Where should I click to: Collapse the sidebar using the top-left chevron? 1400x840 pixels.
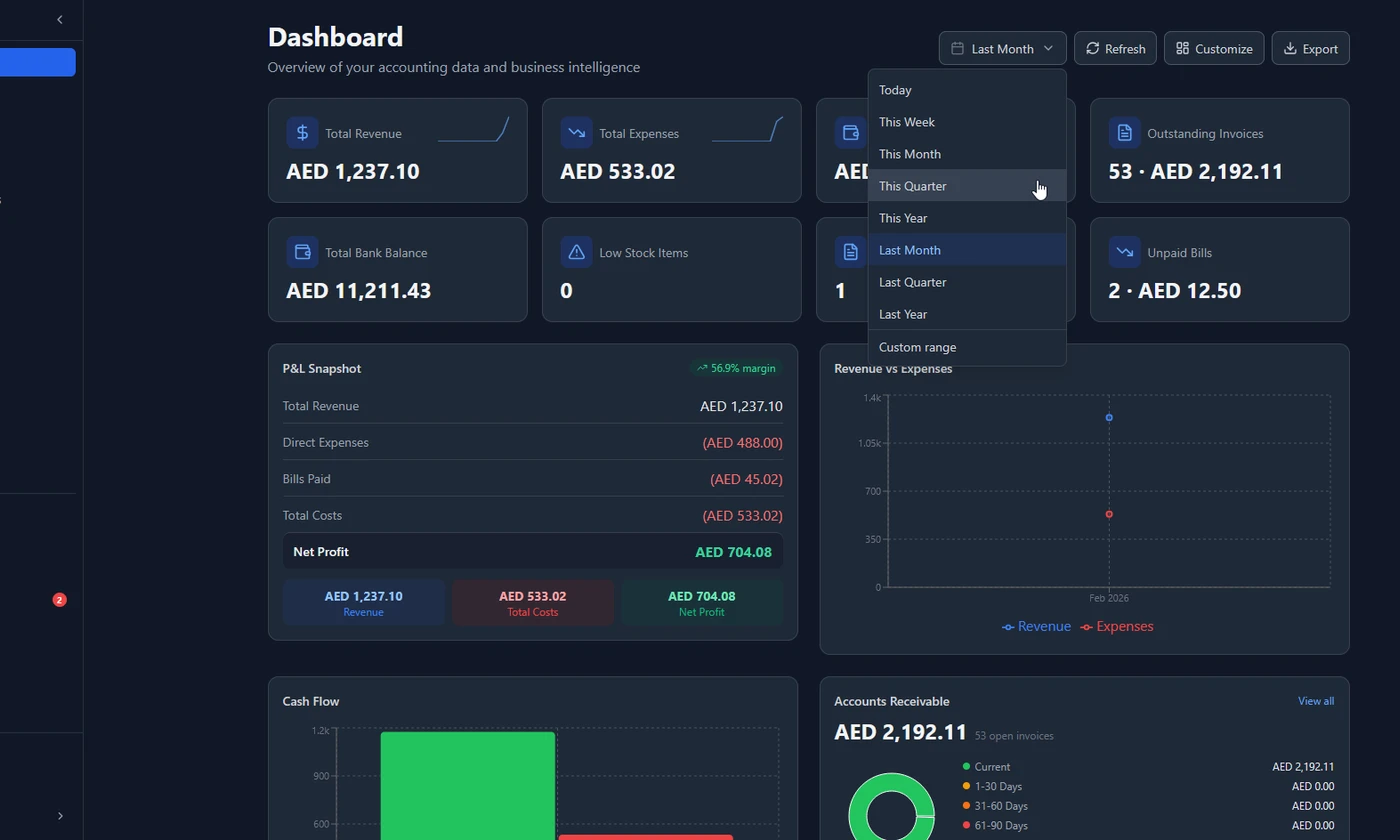coord(57,19)
